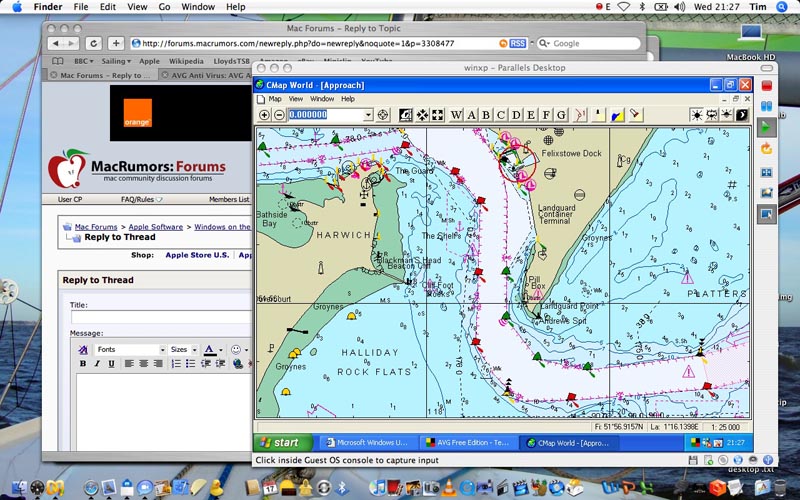Open the Fonts dropdown in message editor
800x500 pixels.
tap(131, 349)
